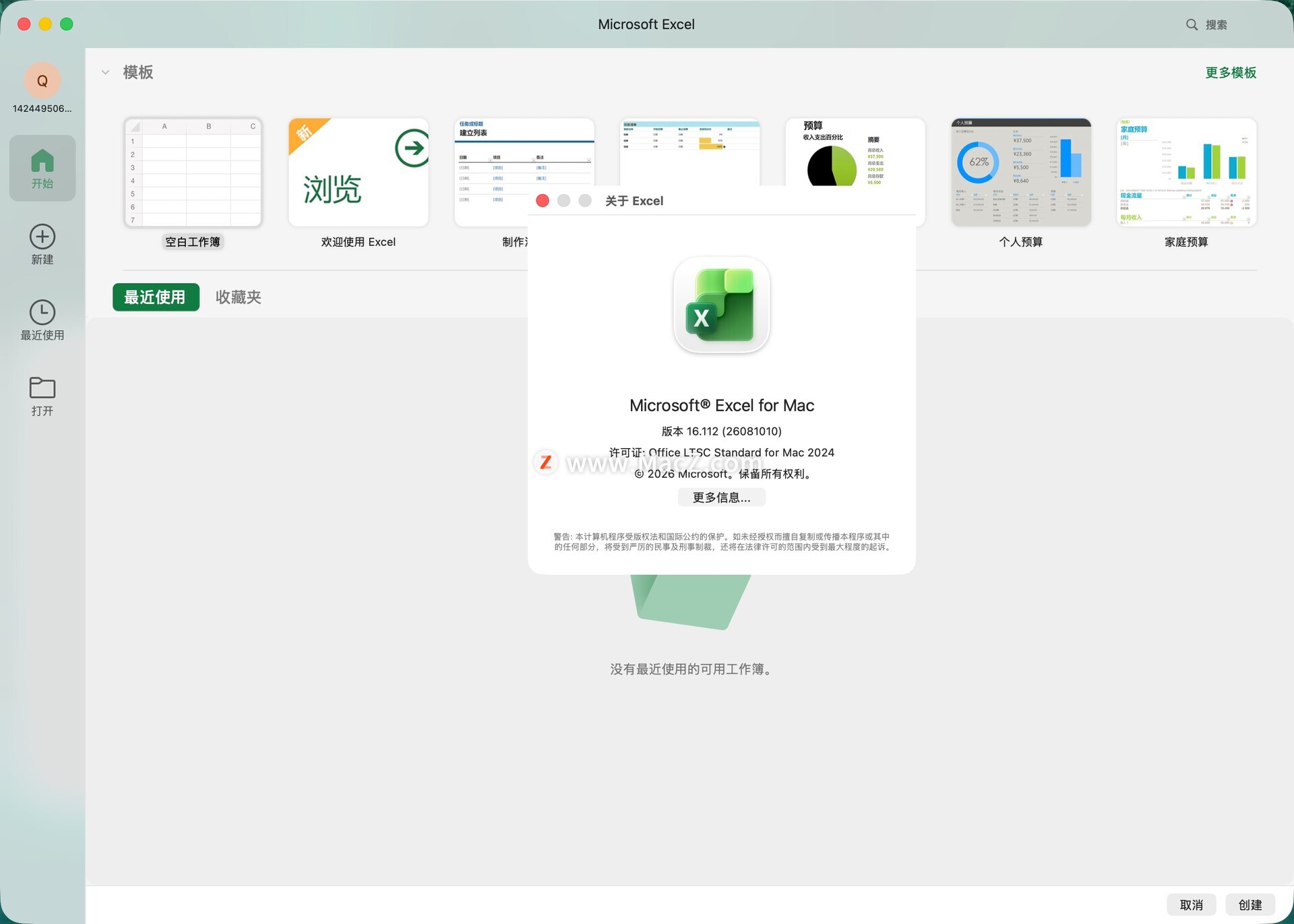The width and height of the screenshot is (1294, 924).
Task: Select the Welcome to Excel (浏览) template
Action: 359,173
